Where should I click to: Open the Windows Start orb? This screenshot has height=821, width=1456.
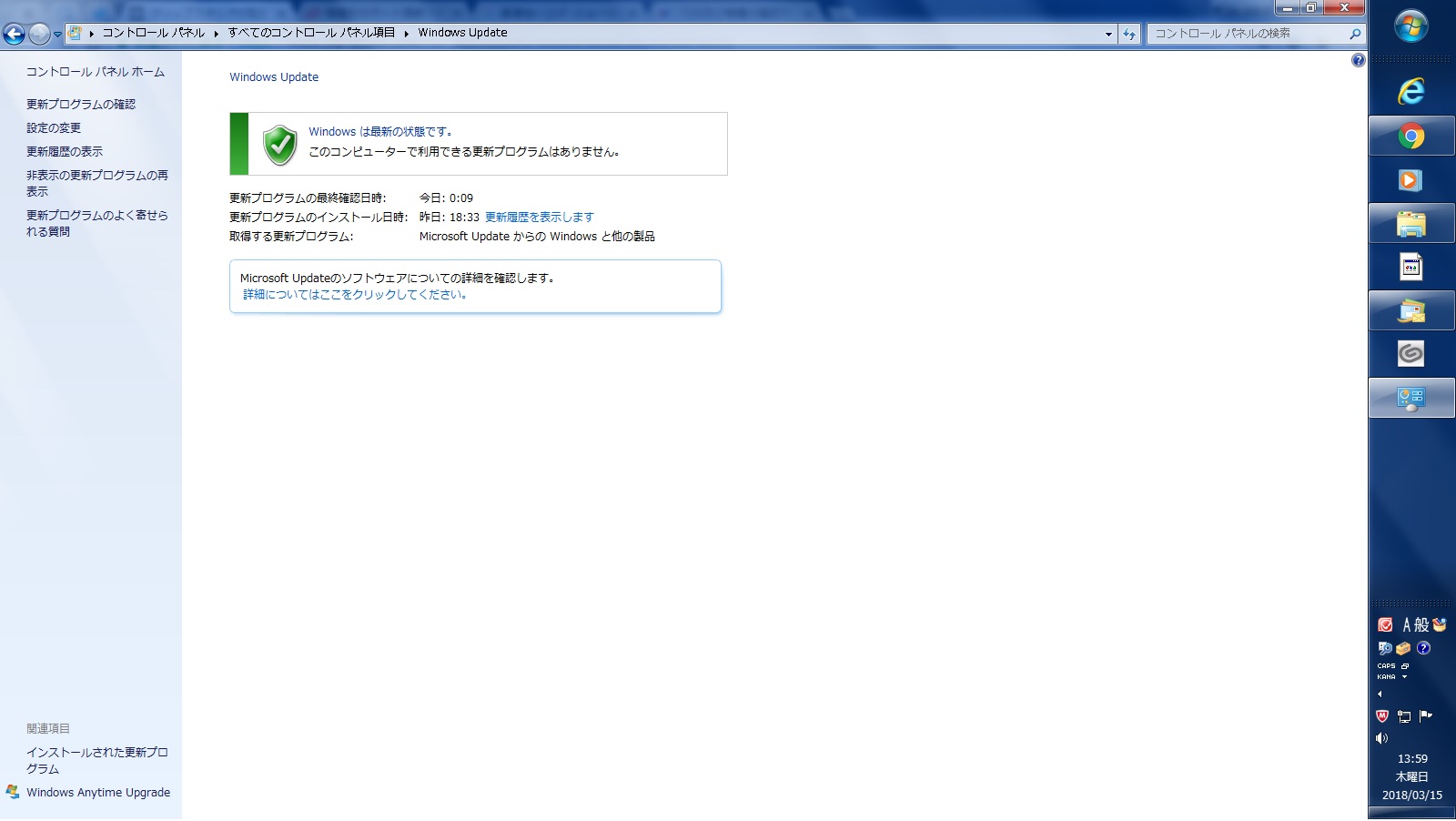click(x=1411, y=26)
